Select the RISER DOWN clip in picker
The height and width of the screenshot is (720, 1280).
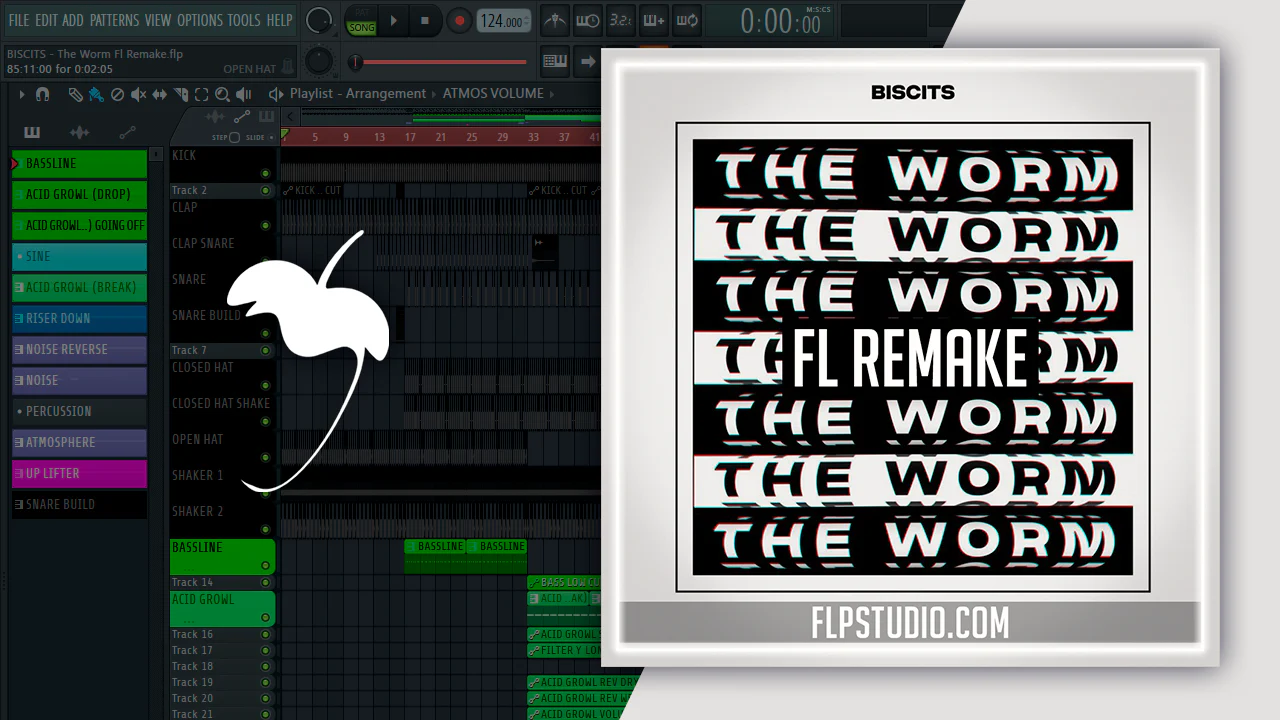pos(79,318)
